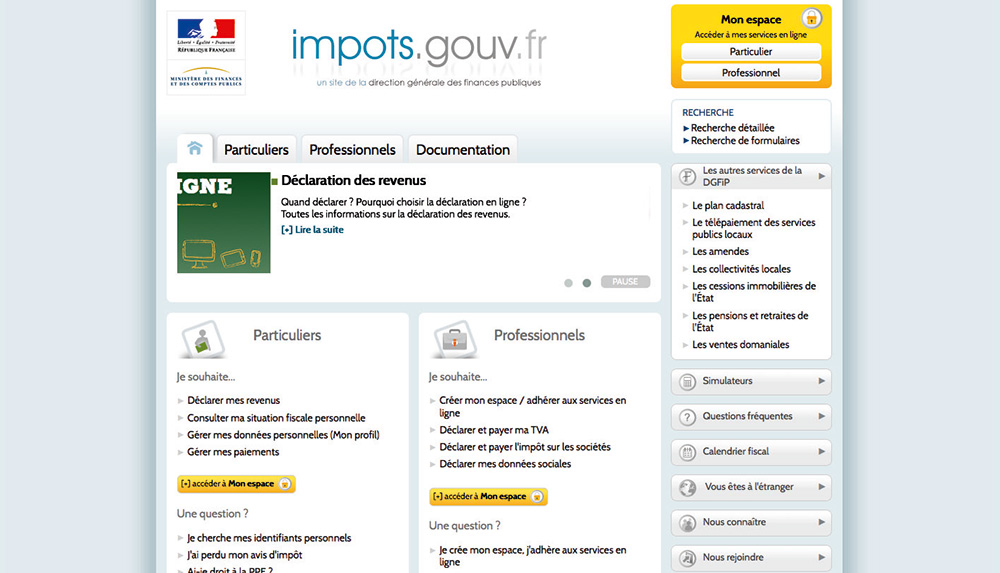Viewport: 1000px width, 573px height.
Task: Click the Particulier button in Mon espace
Action: pos(751,52)
